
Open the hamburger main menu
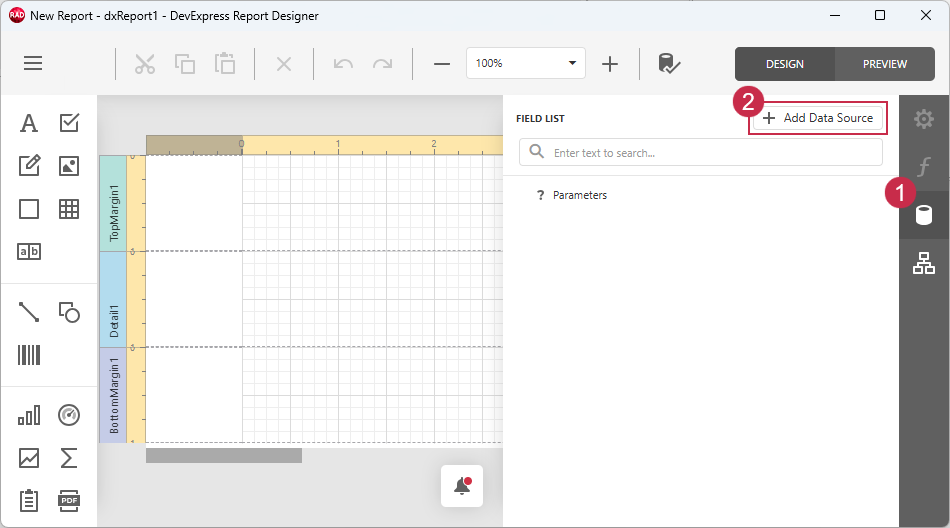tap(33, 63)
